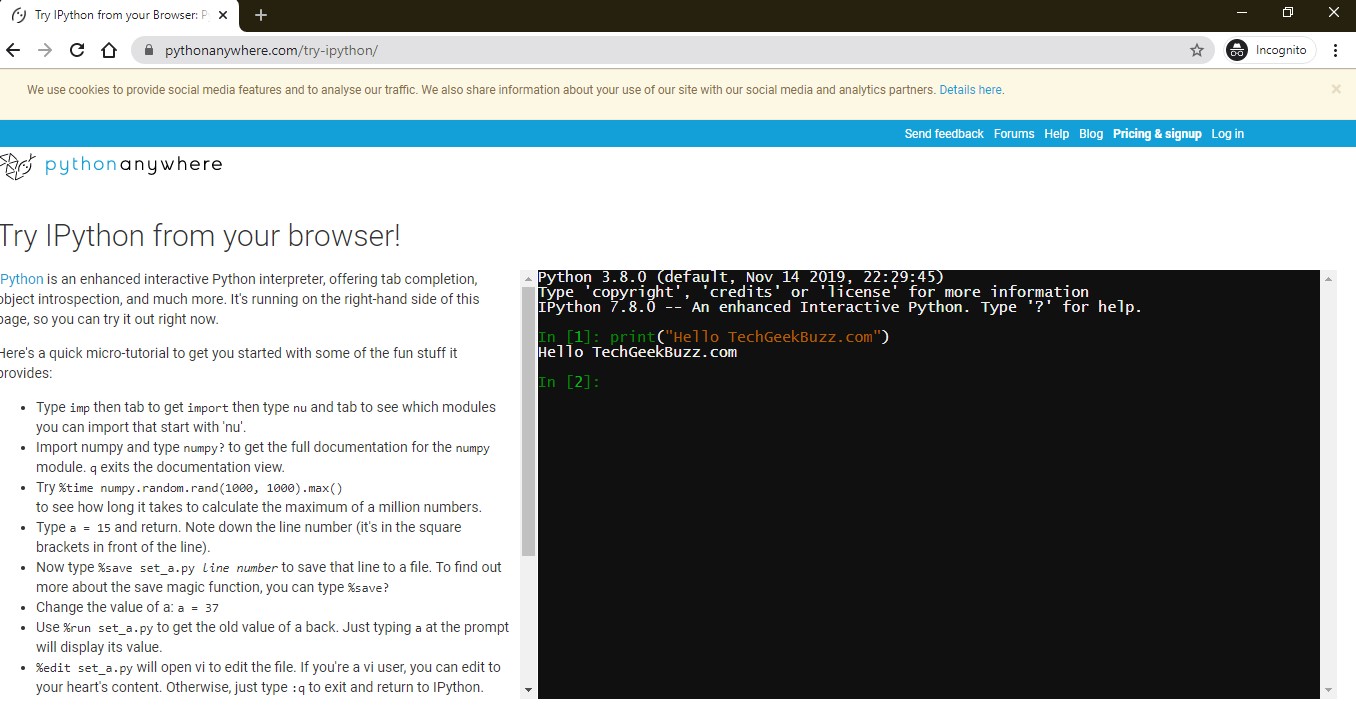Select the PythonAnywhere spiderweb logo
This screenshot has height=705, width=1356.
tap(17, 164)
